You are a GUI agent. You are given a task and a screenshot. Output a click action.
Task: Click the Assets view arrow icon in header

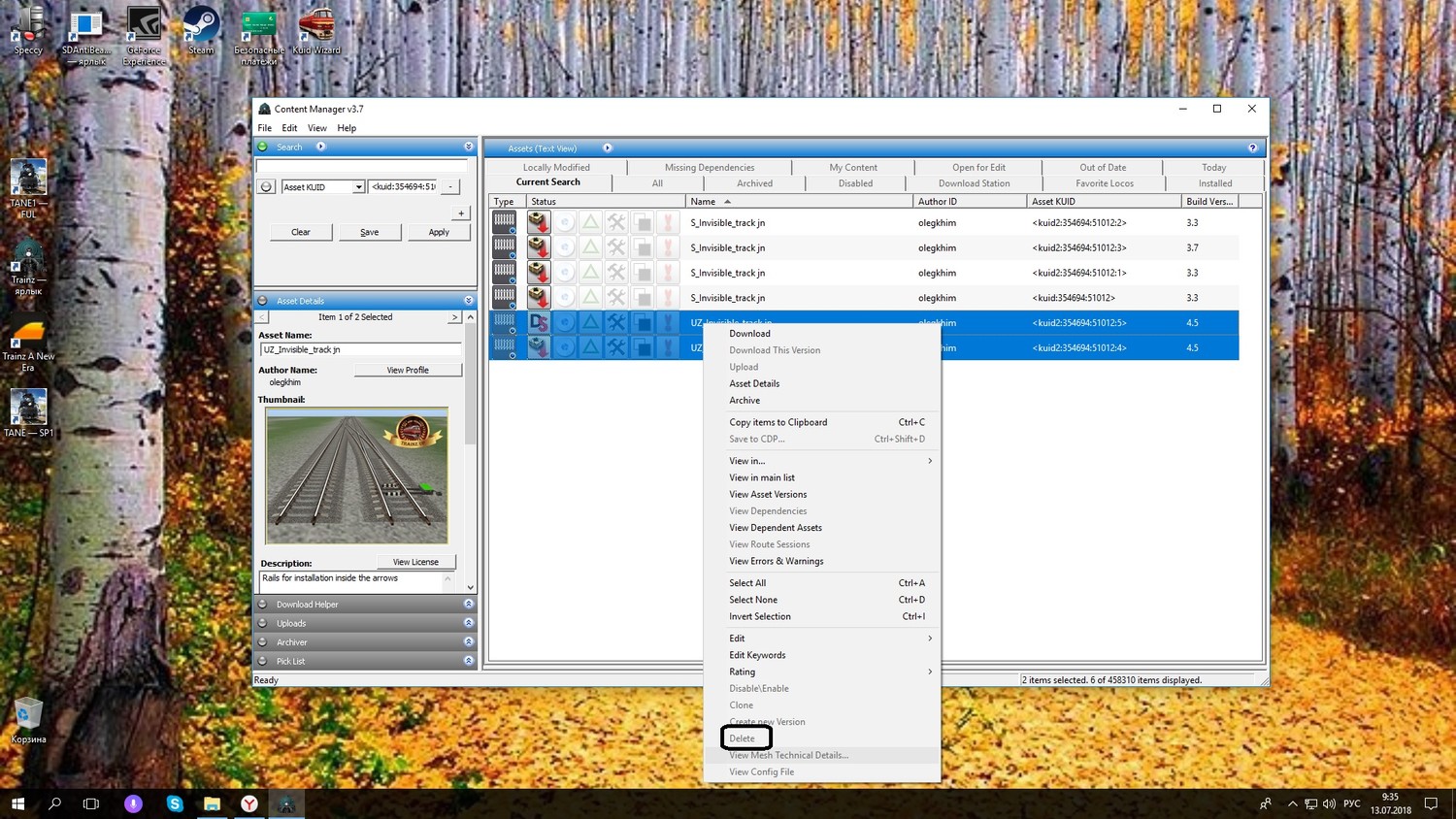click(x=608, y=148)
